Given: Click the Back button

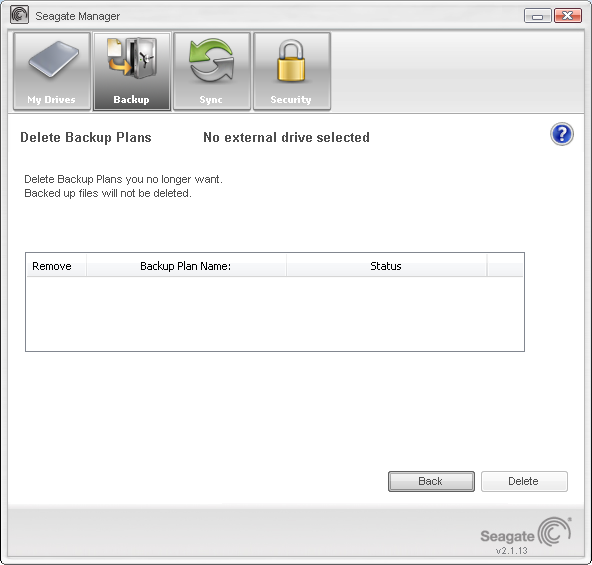Looking at the screenshot, I should point(431,481).
